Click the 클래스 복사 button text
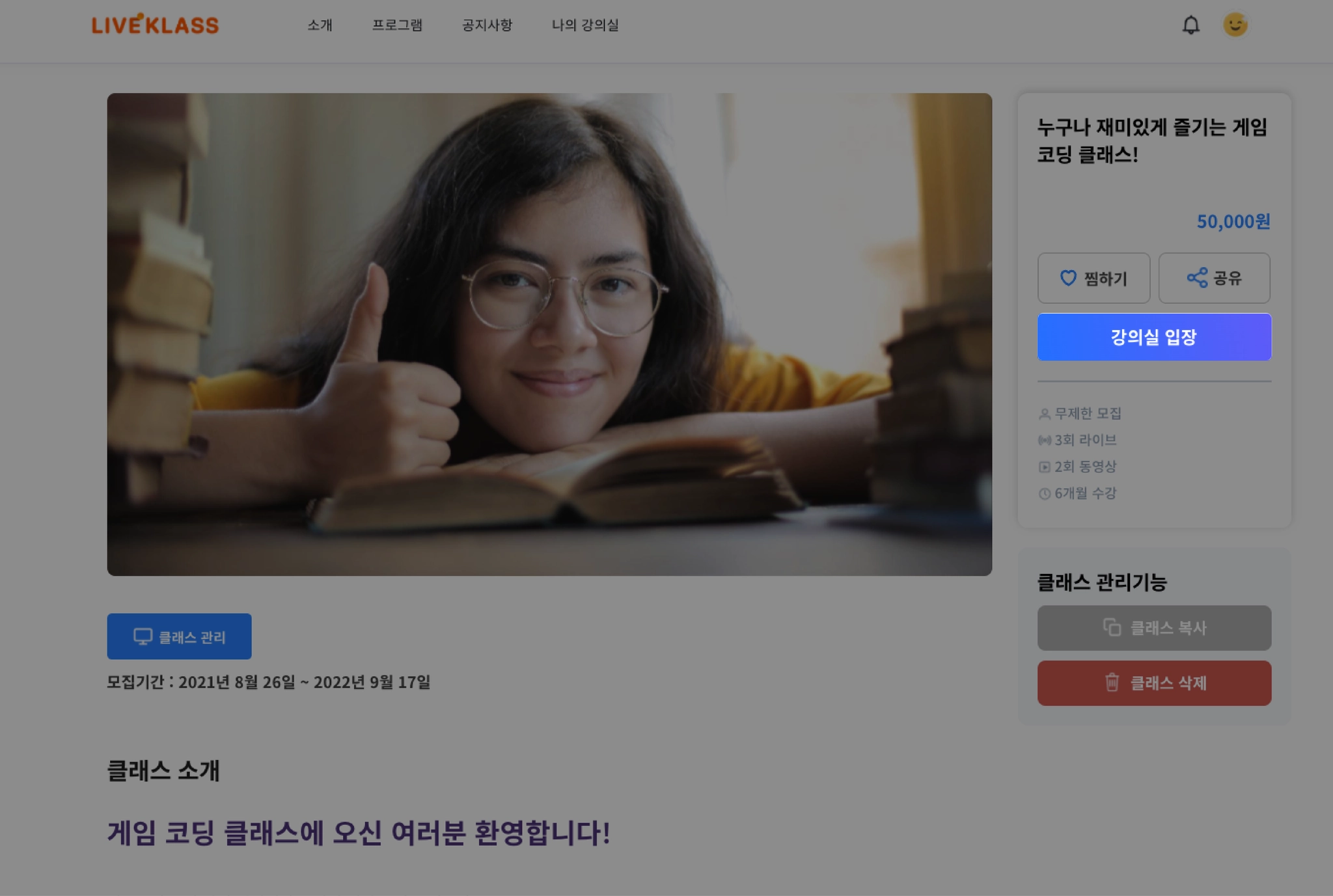Image resolution: width=1333 pixels, height=896 pixels. coord(1168,628)
